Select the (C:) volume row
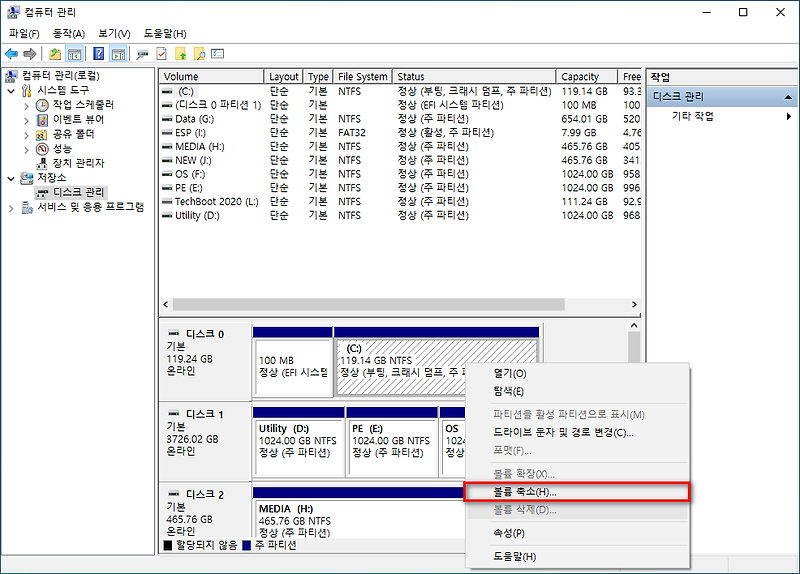The height and width of the screenshot is (574, 800). 400,91
